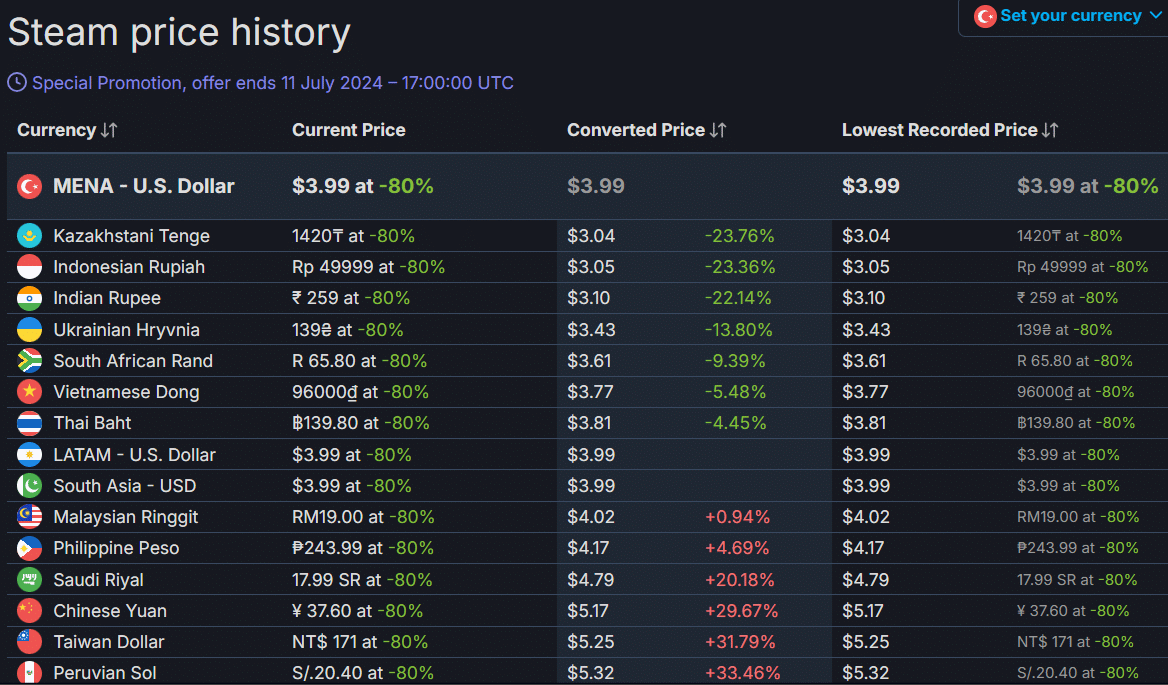1168x685 pixels.
Task: Click the LATAM - U.S. Dollar flag icon
Action: pyautogui.click(x=30, y=455)
